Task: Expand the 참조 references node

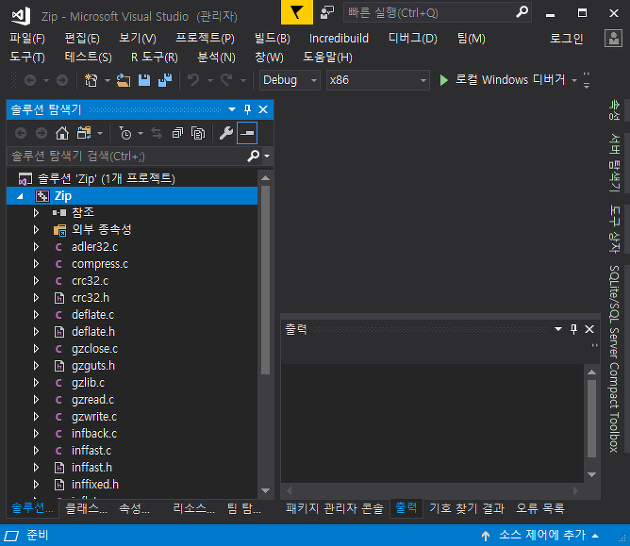Action: click(37, 213)
